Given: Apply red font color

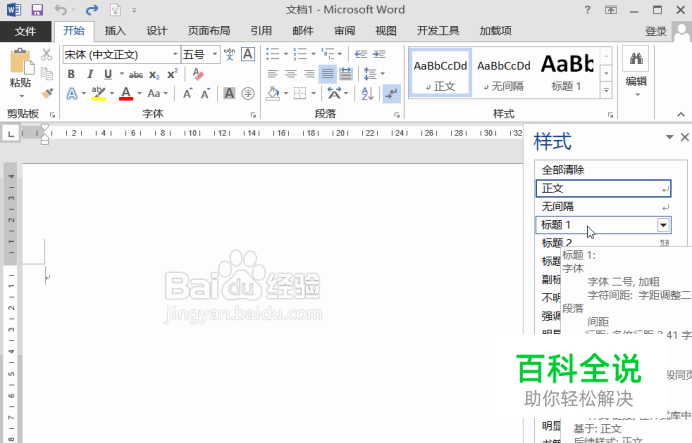Looking at the screenshot, I should point(126,94).
